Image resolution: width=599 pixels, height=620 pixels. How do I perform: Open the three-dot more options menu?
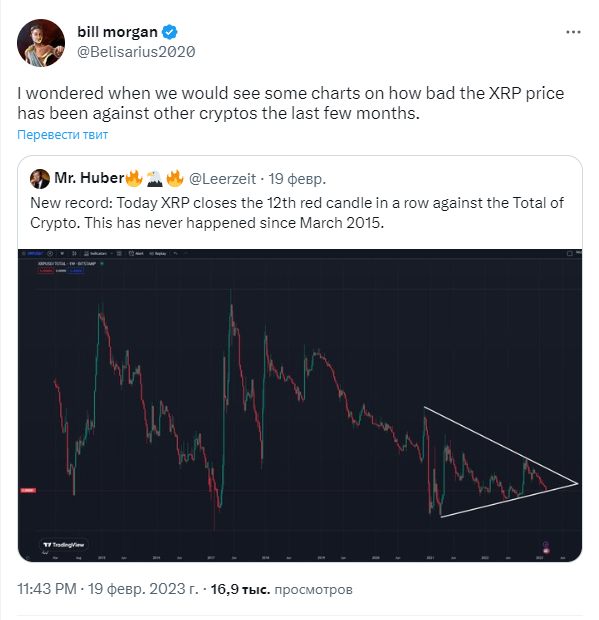tap(573, 32)
